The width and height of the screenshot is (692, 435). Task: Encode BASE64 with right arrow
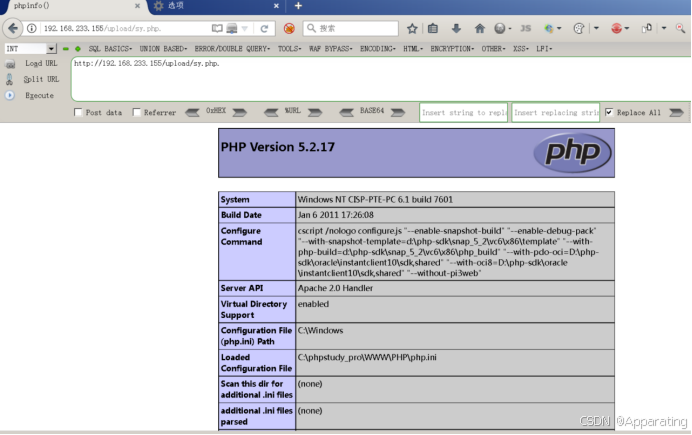pyautogui.click(x=398, y=112)
